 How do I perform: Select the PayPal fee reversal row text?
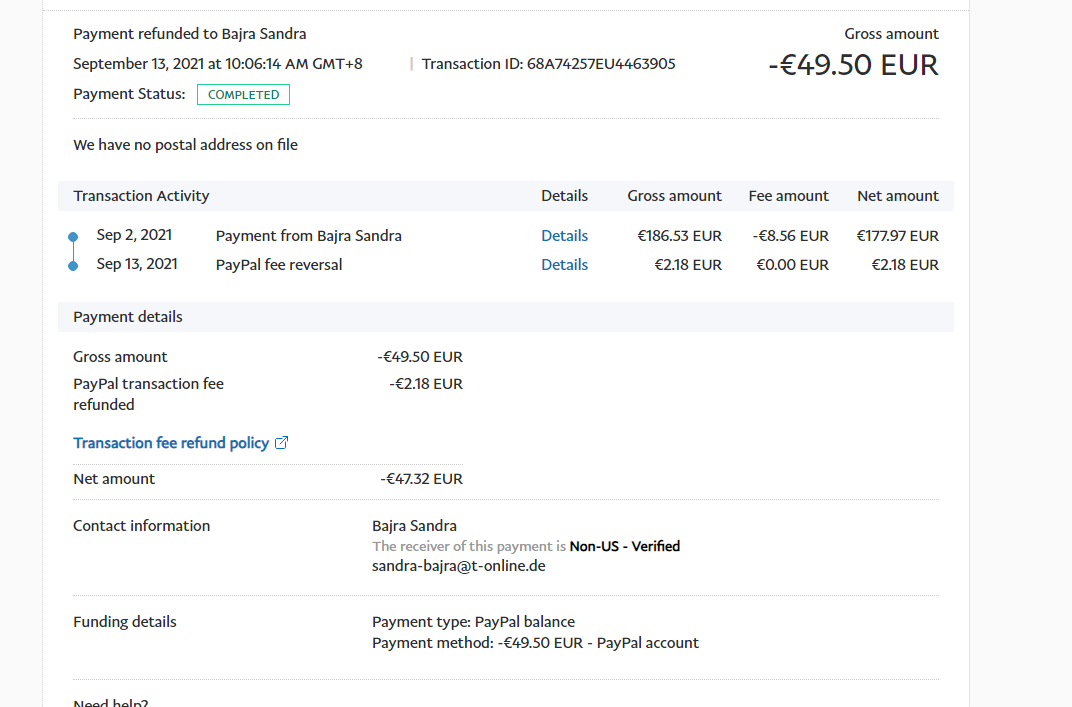pos(279,265)
